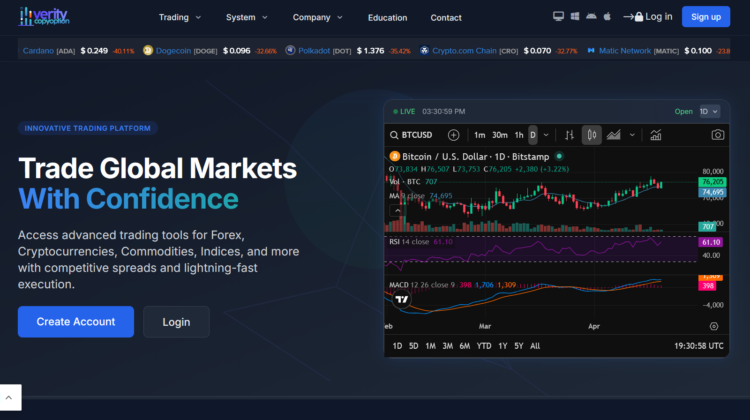Take chart snapshot with camera icon
The image size is (750, 420).
coord(717,135)
